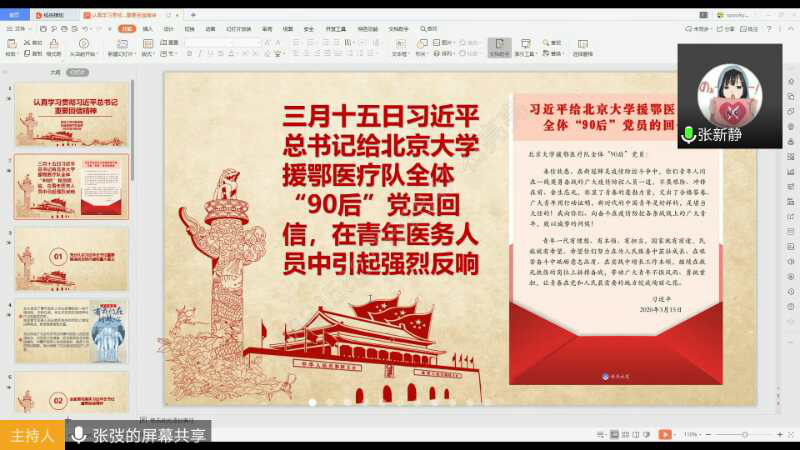The image size is (800, 450).
Task: Open Help question mark icon
Action: click(769, 29)
